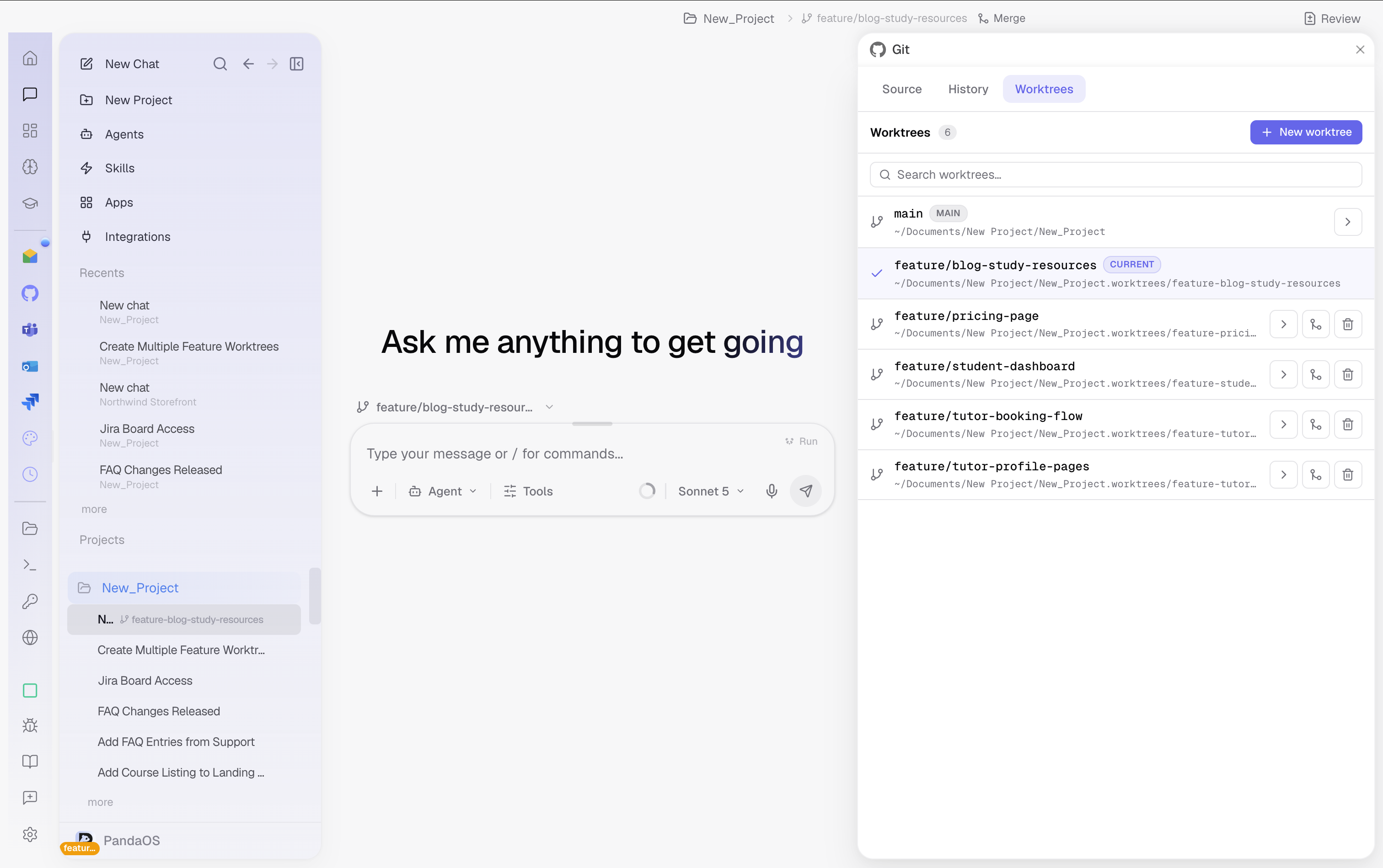Show more recent chats
Screen dimensions: 1383x868
(94, 509)
